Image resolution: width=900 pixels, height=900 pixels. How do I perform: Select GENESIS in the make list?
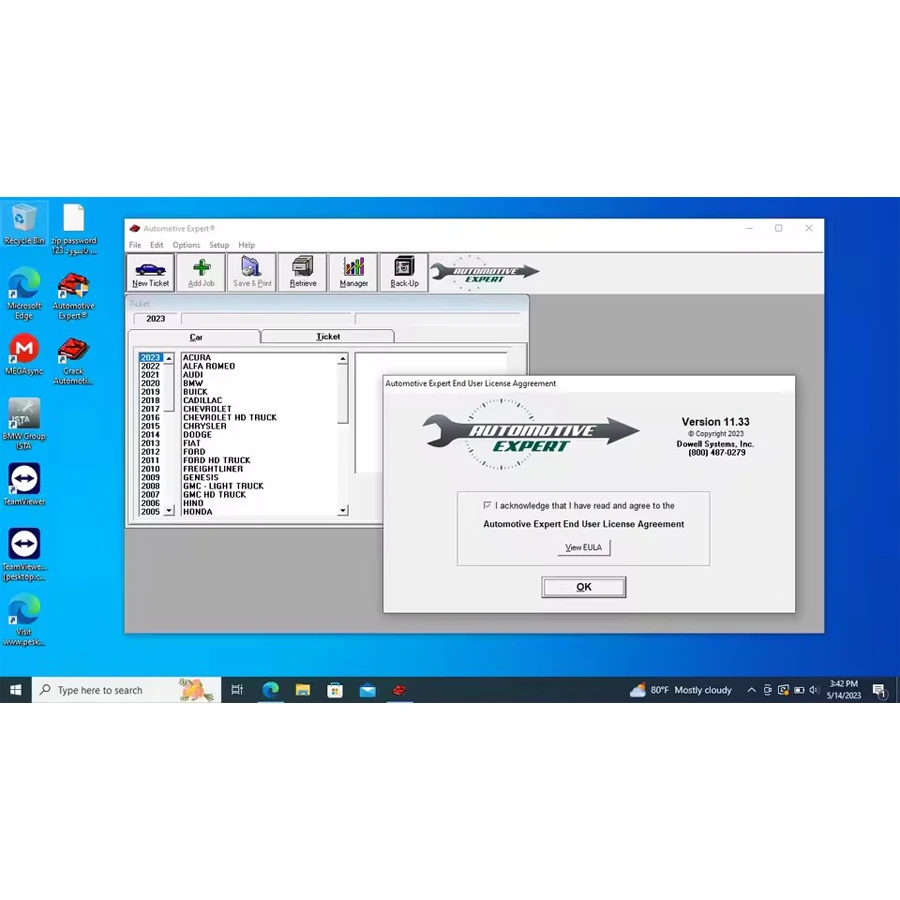click(x=201, y=478)
